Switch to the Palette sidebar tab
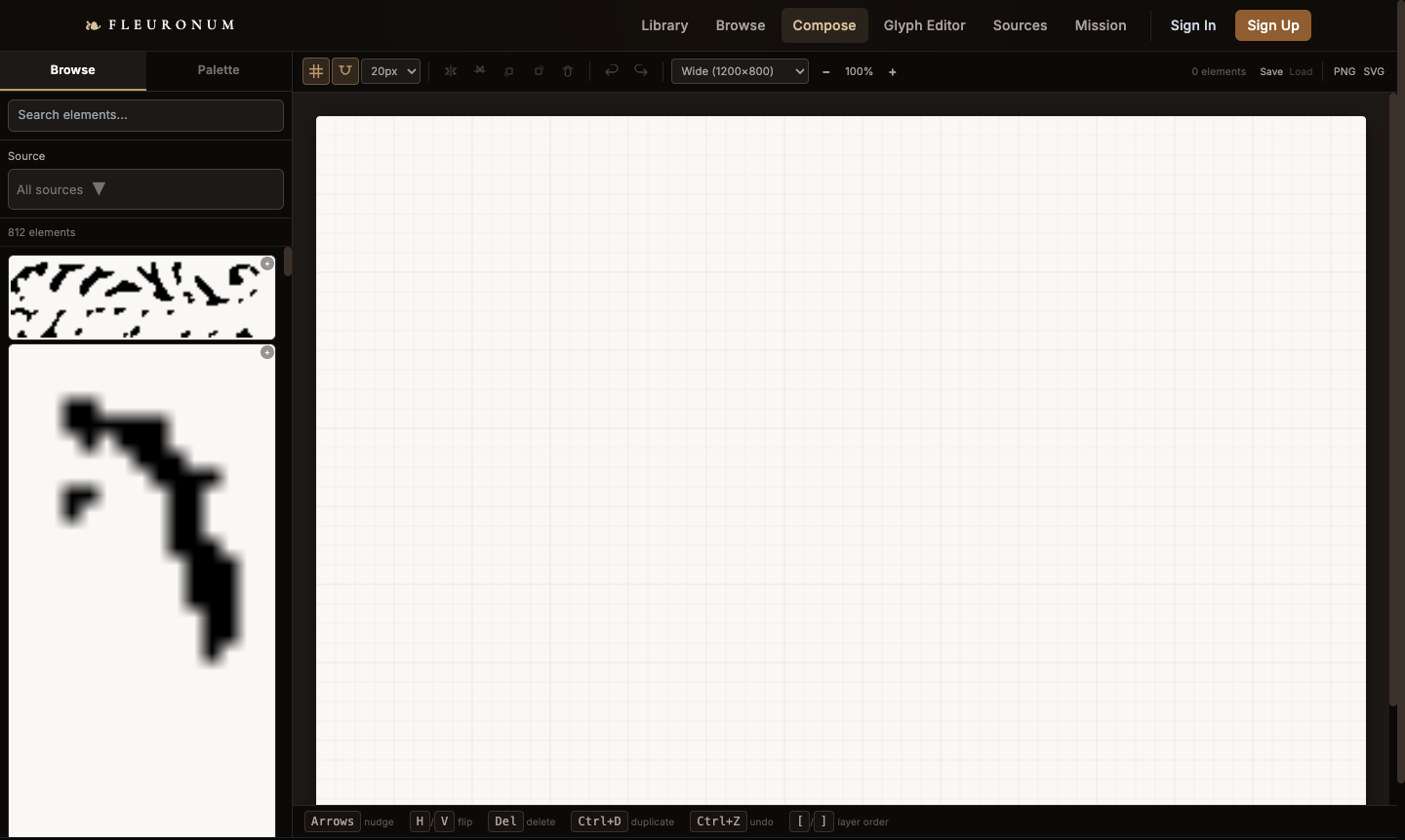This screenshot has height=840, width=1405. [219, 70]
